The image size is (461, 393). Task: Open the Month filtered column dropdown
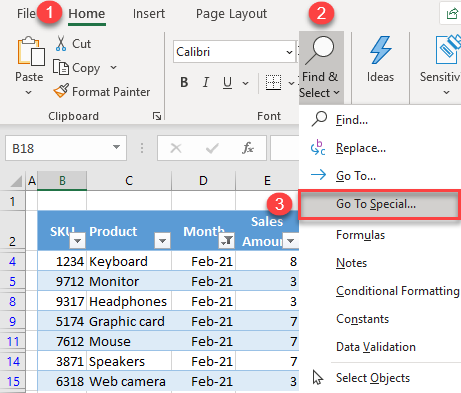coord(227,241)
